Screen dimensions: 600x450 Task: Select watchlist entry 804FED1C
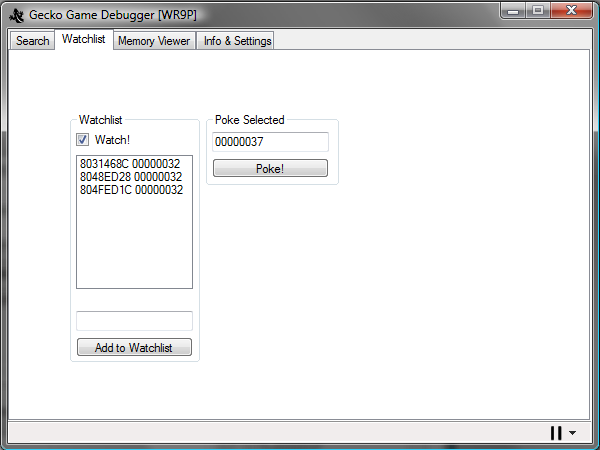130,190
